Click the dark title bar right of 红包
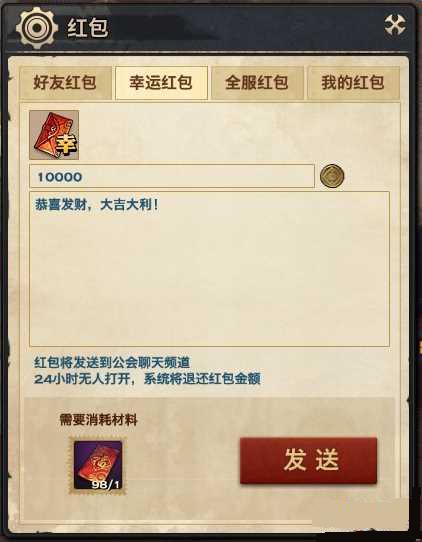This screenshot has width=422, height=542. point(245,28)
